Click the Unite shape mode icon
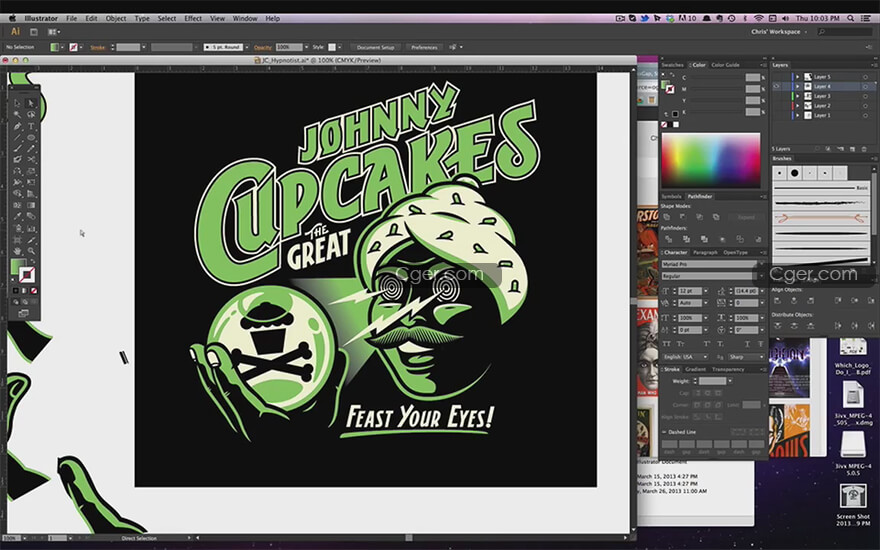The image size is (880, 550). pos(666,217)
